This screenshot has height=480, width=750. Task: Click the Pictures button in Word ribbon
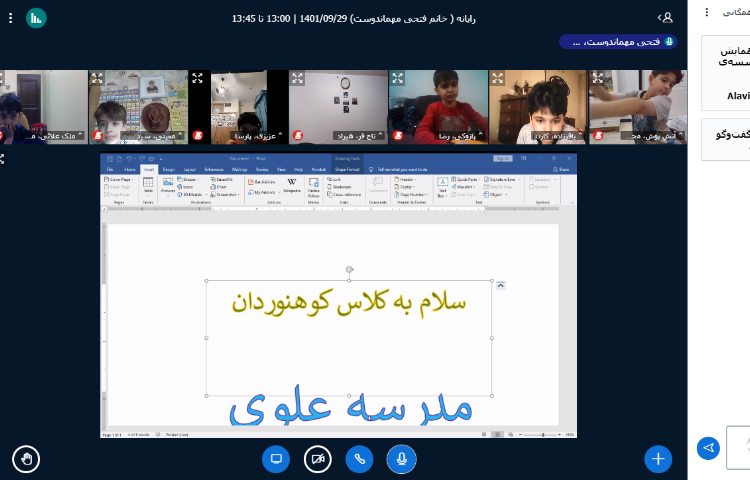click(168, 185)
